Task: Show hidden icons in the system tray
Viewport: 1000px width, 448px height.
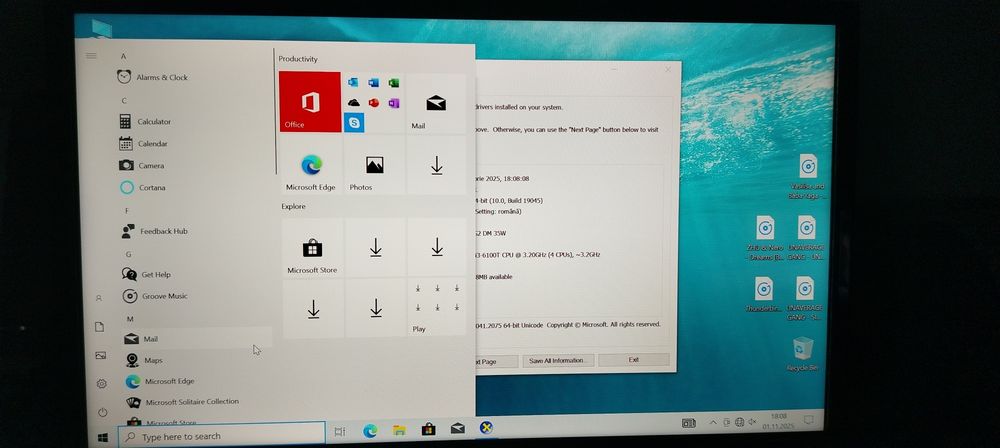Action: click(713, 422)
